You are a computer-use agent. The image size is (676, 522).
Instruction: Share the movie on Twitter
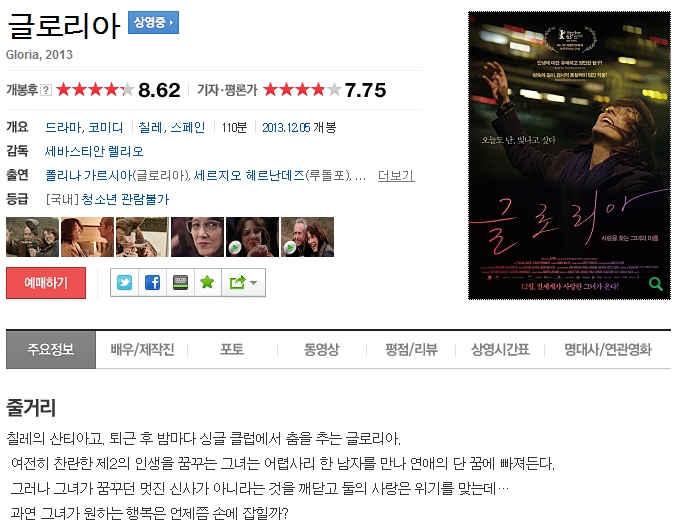[x=124, y=283]
